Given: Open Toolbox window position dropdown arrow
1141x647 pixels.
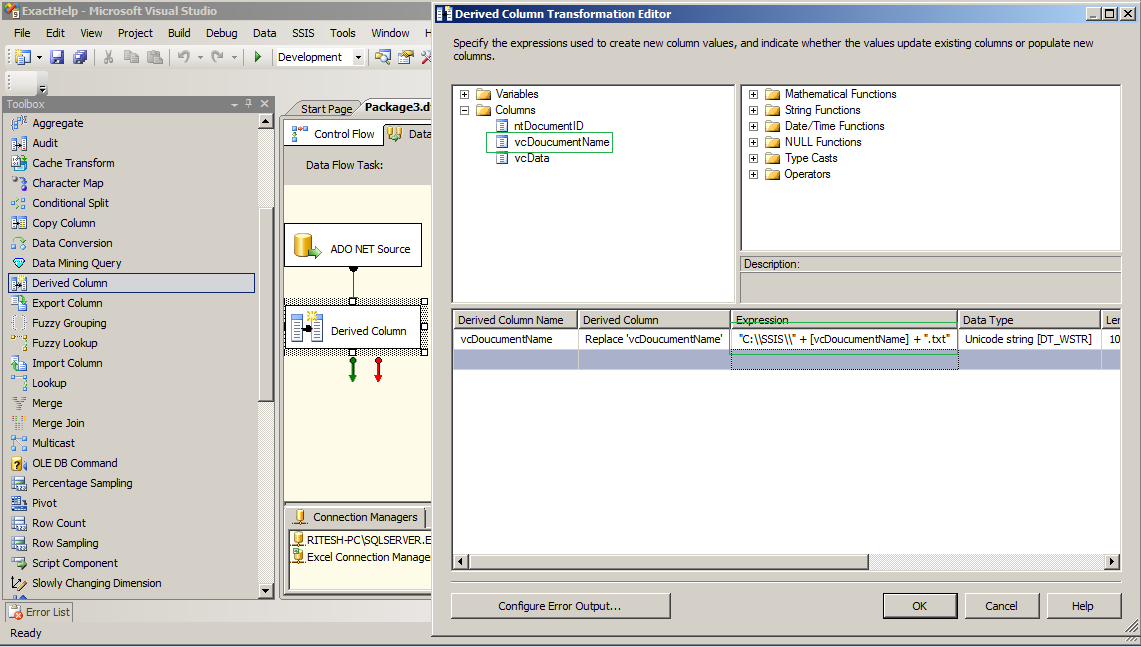Looking at the screenshot, I should tap(234, 105).
